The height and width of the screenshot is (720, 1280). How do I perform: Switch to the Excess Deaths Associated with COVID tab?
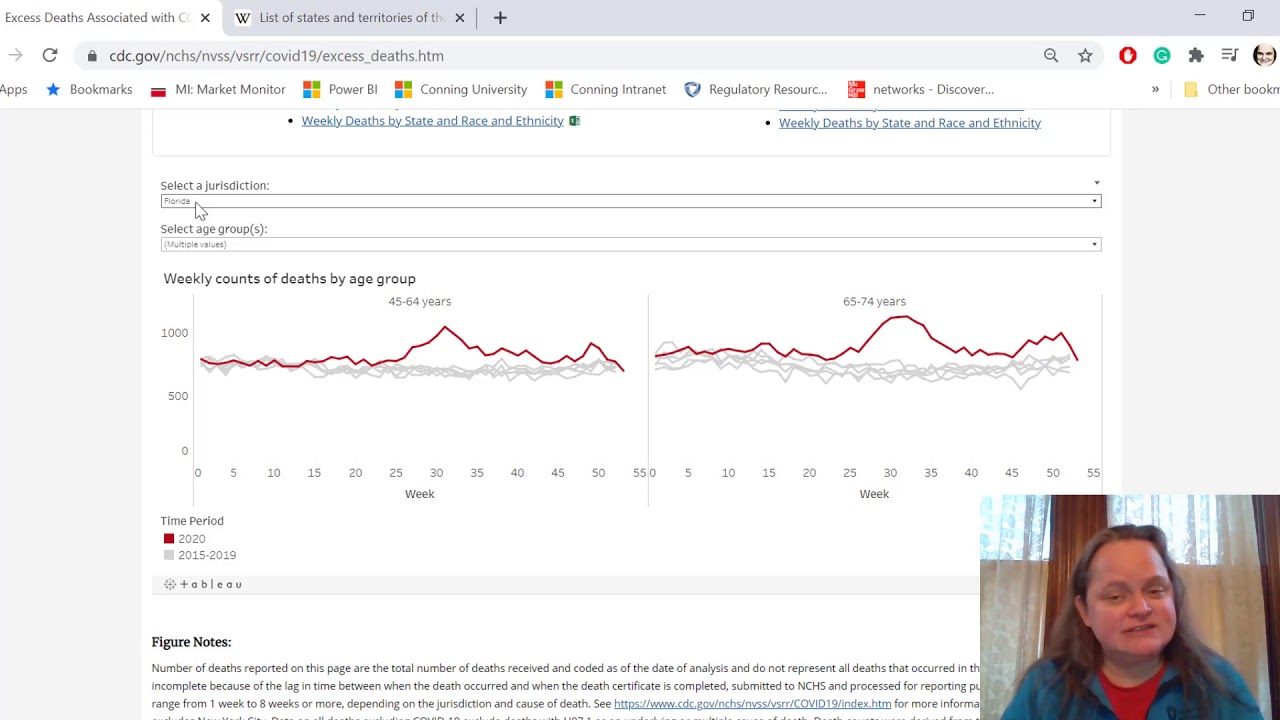[x=97, y=18]
